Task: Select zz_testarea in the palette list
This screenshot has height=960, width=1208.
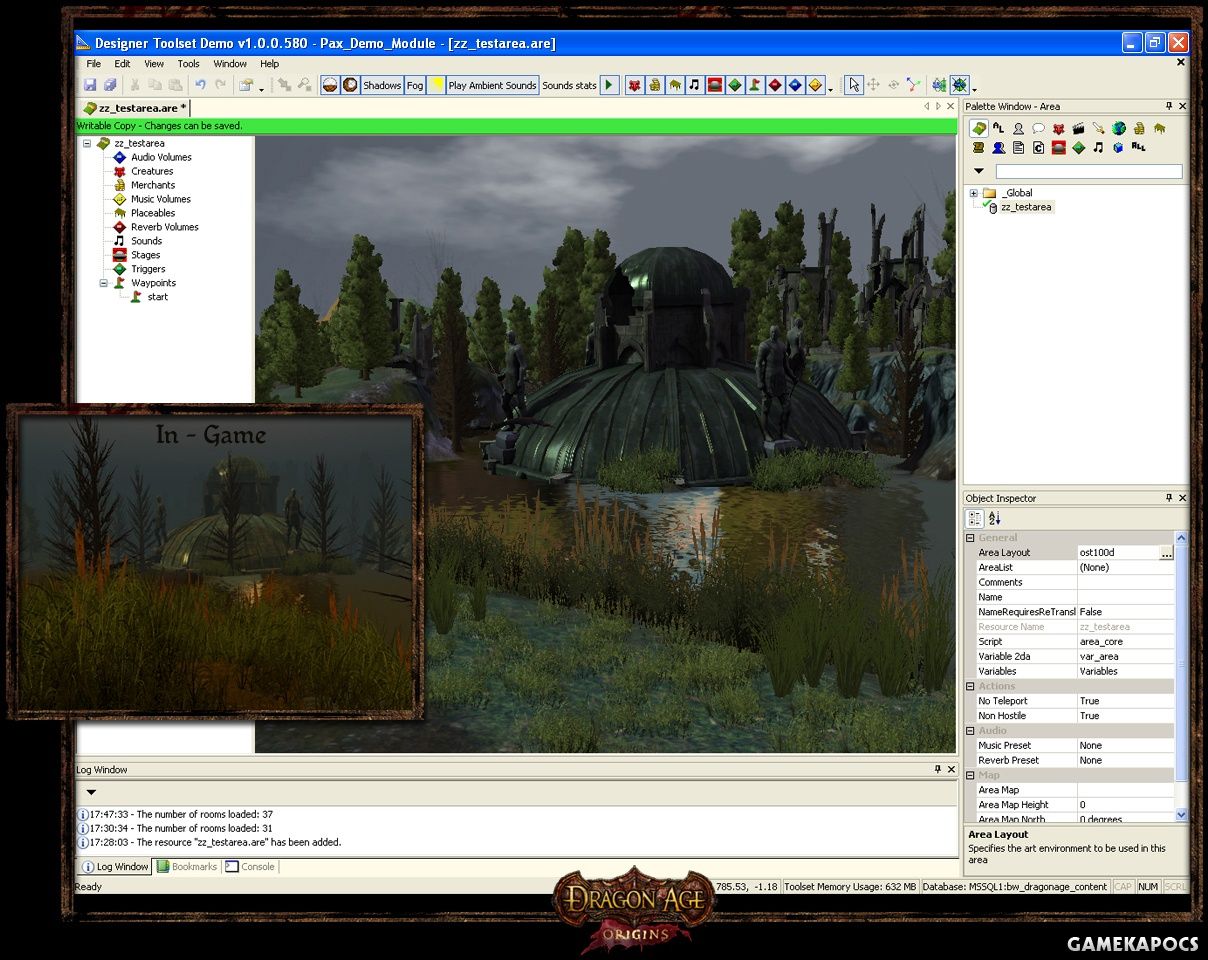Action: click(1026, 207)
